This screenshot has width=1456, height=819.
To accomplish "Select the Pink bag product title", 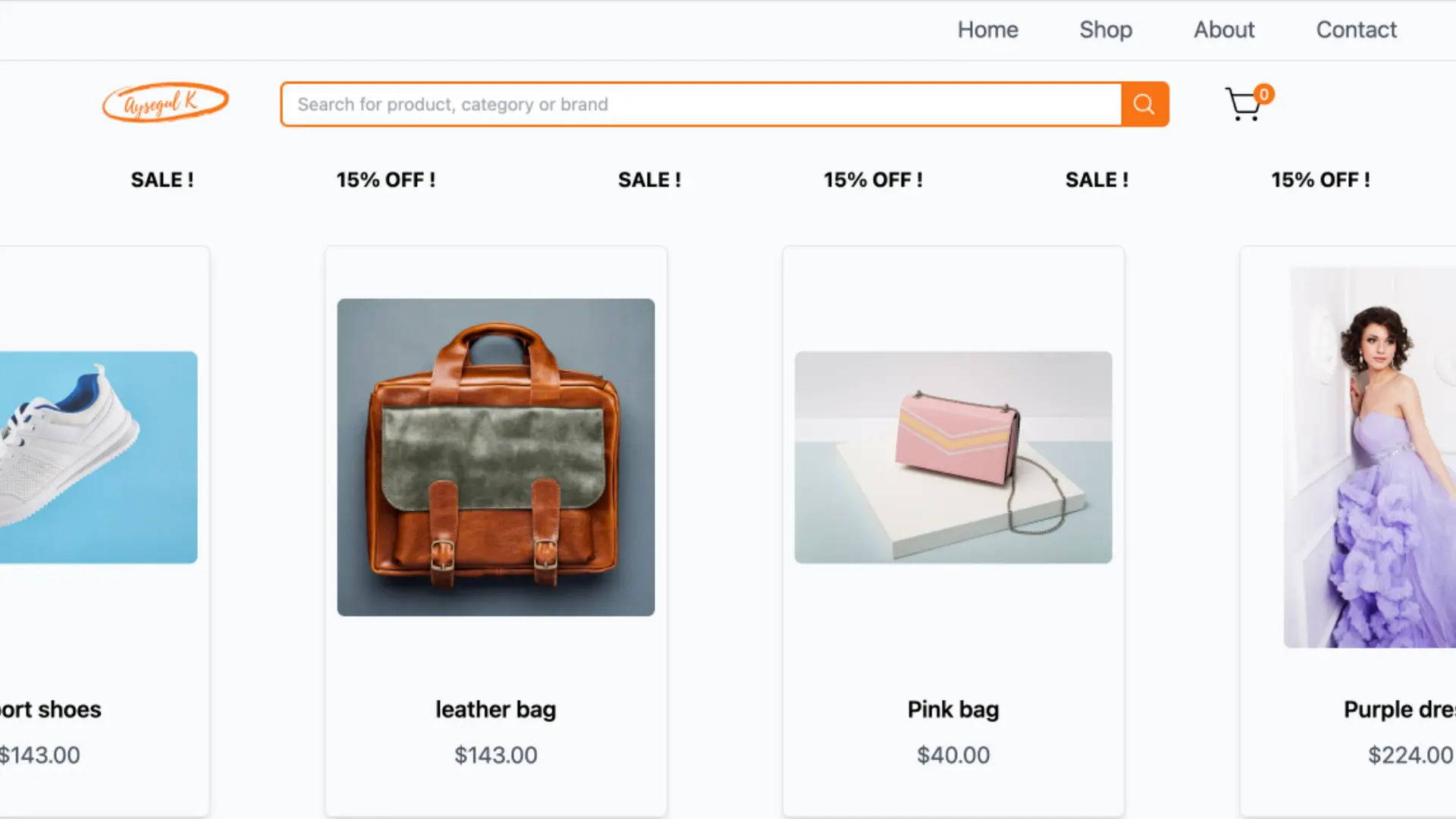I will click(952, 709).
